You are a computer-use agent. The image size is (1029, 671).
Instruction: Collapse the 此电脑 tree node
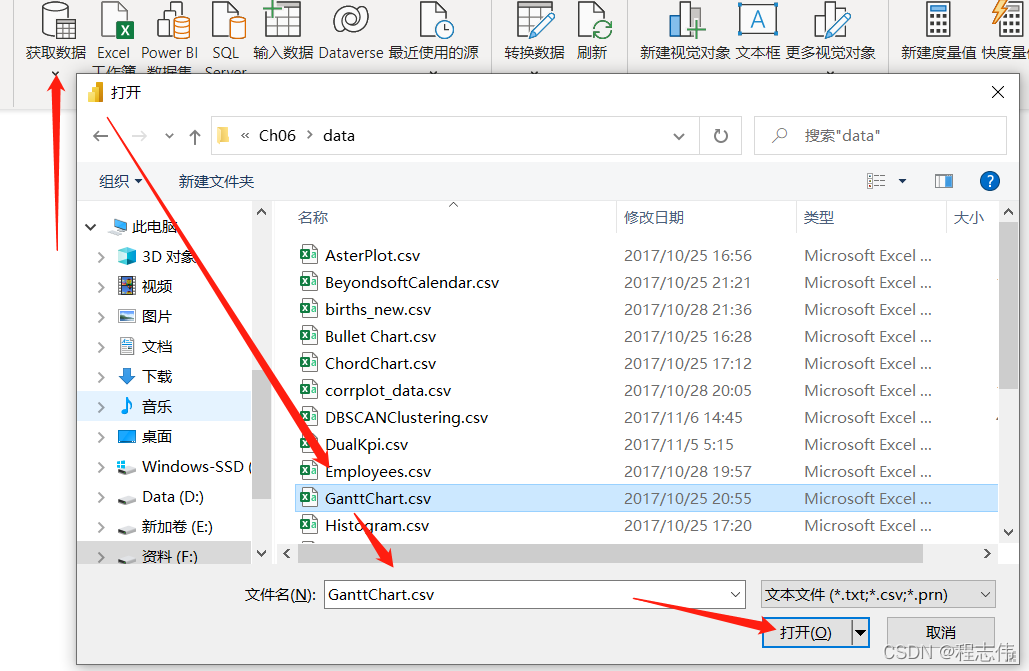(x=91, y=227)
